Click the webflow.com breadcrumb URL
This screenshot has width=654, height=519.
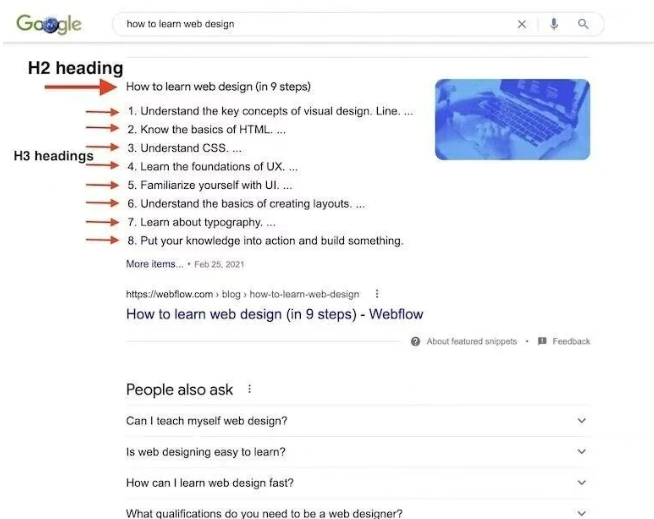[x=242, y=294]
